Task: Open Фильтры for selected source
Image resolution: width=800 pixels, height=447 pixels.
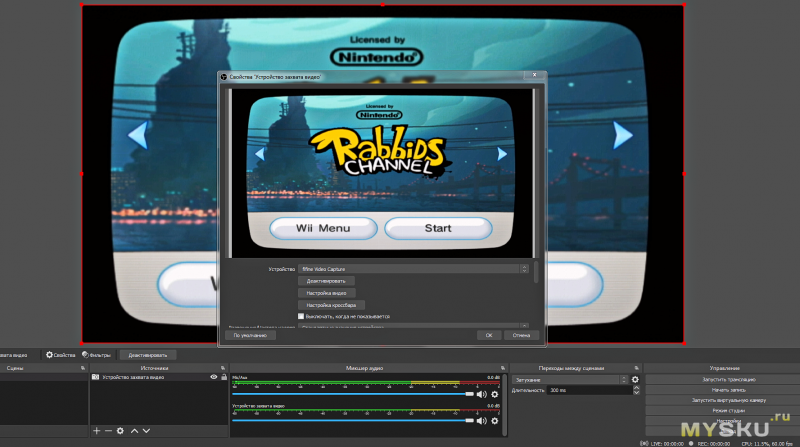Action: pyautogui.click(x=96, y=355)
